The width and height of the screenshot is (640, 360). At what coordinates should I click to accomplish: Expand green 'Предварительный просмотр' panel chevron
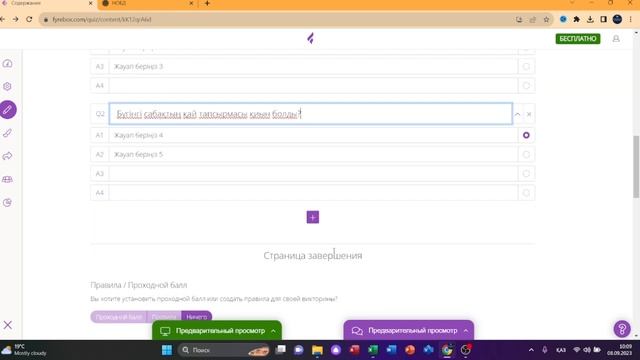click(273, 331)
